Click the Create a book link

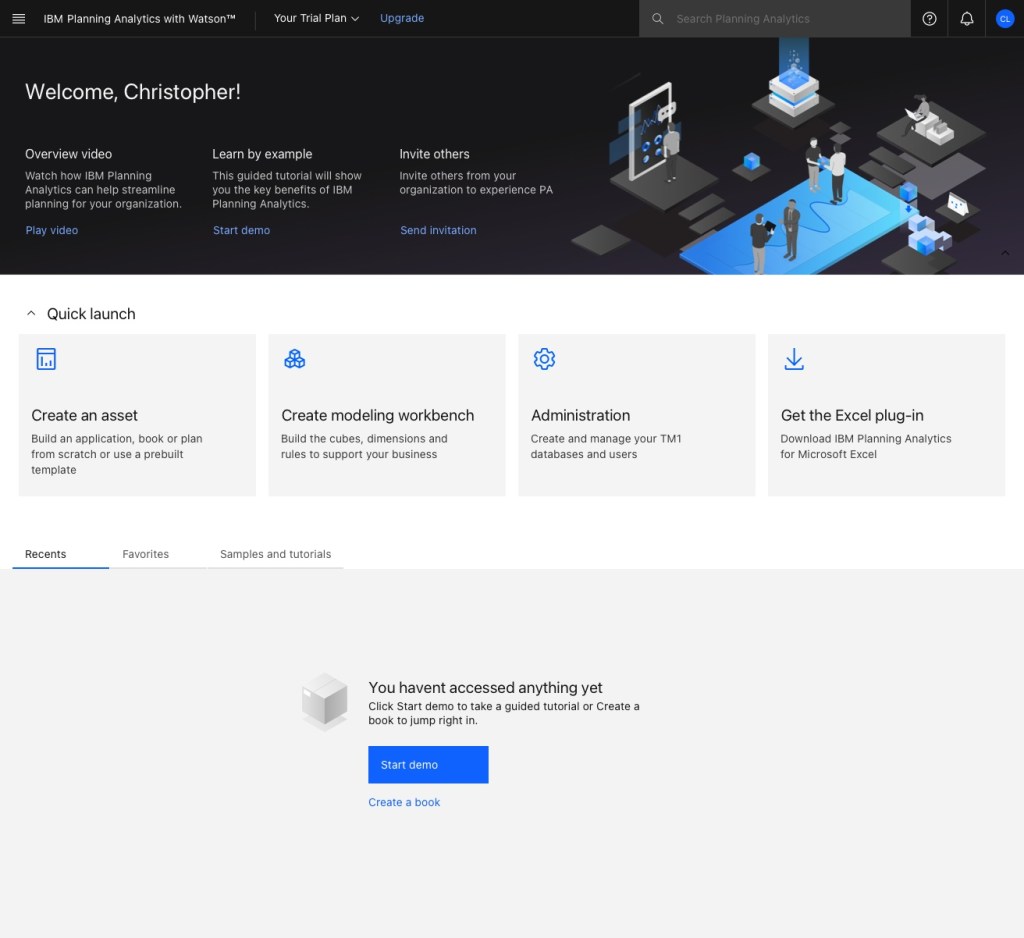click(404, 802)
